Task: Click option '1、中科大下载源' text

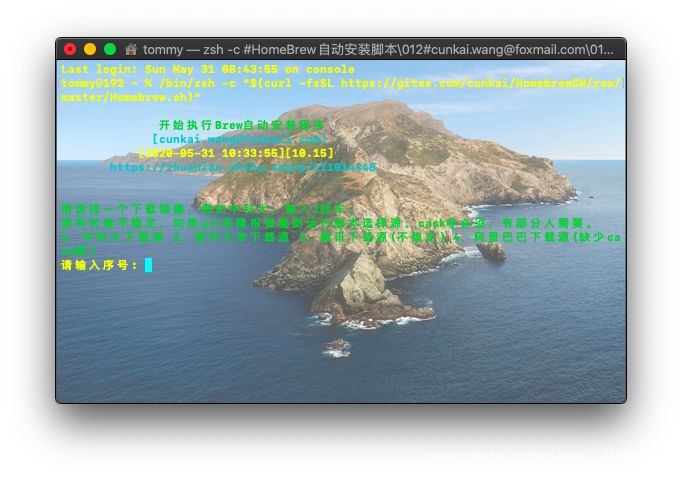Action: pos(112,237)
